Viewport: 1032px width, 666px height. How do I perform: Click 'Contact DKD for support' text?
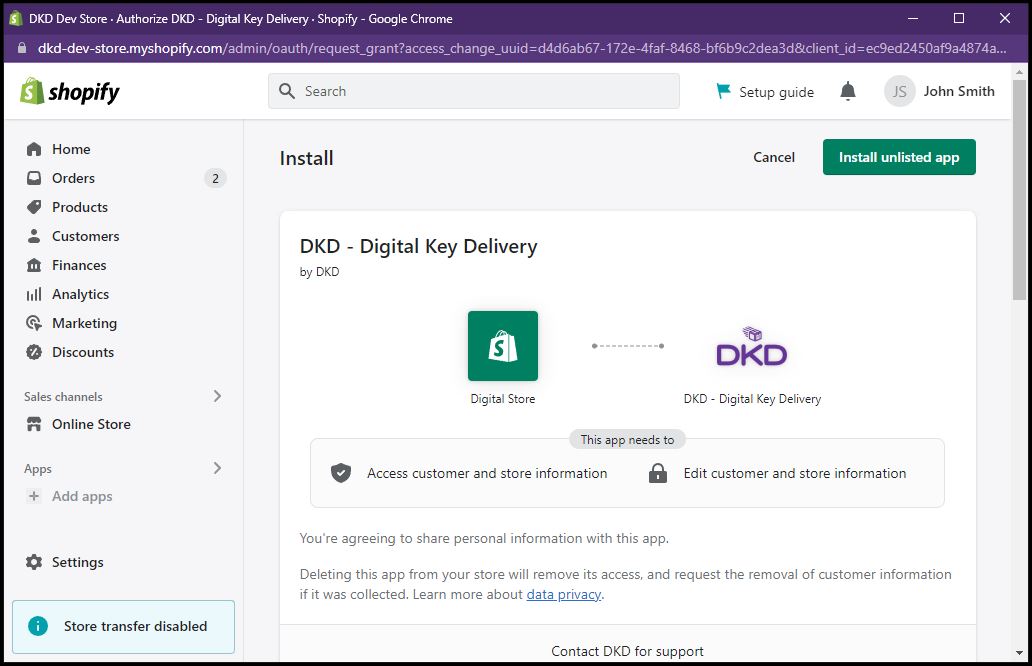[627, 651]
